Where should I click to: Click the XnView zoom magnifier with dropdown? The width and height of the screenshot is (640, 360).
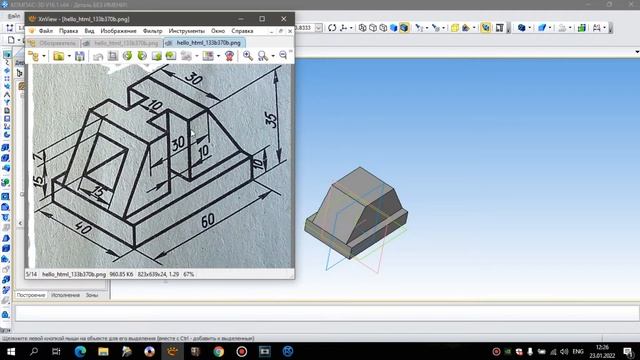point(263,56)
